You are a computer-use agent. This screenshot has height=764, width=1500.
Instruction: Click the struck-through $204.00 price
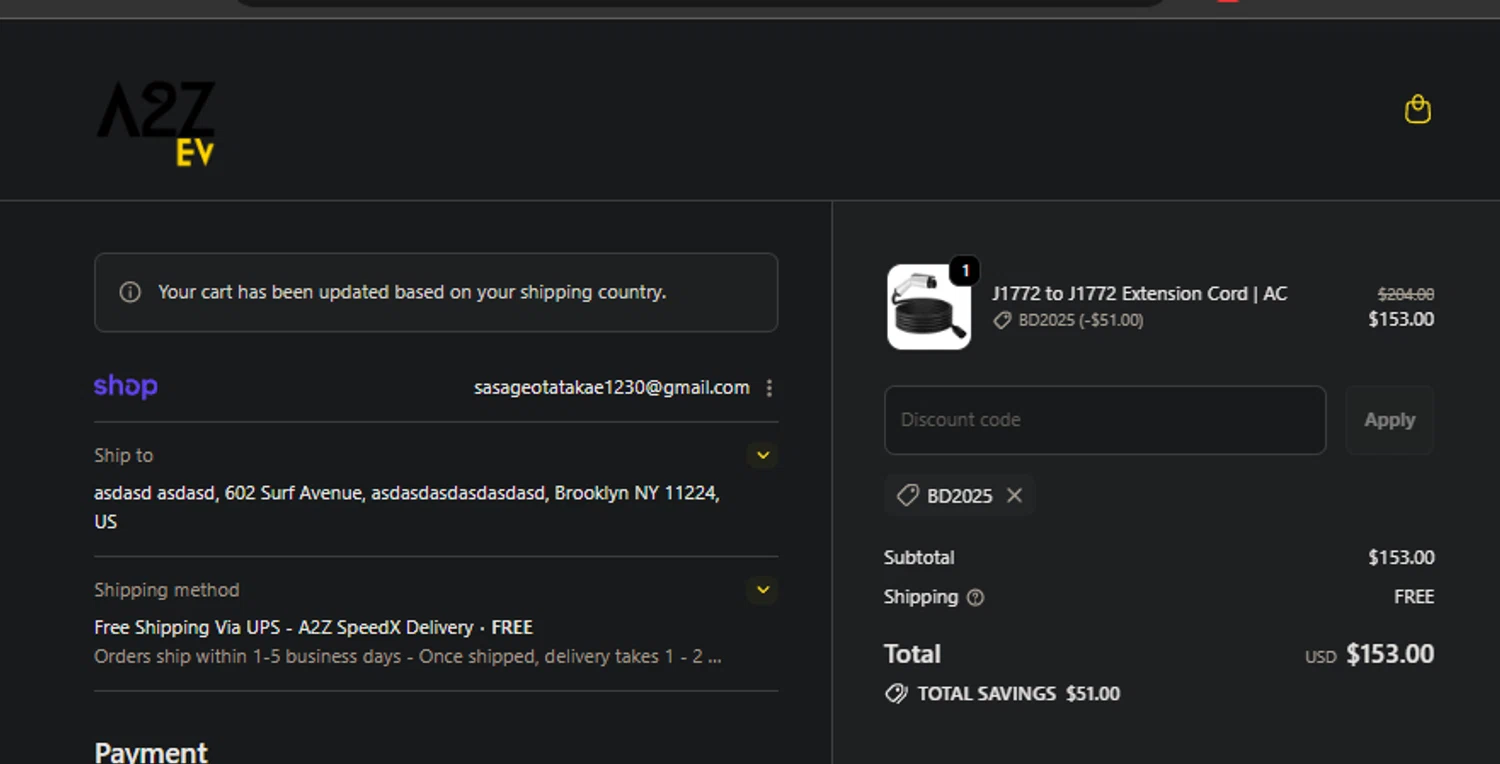point(1406,294)
